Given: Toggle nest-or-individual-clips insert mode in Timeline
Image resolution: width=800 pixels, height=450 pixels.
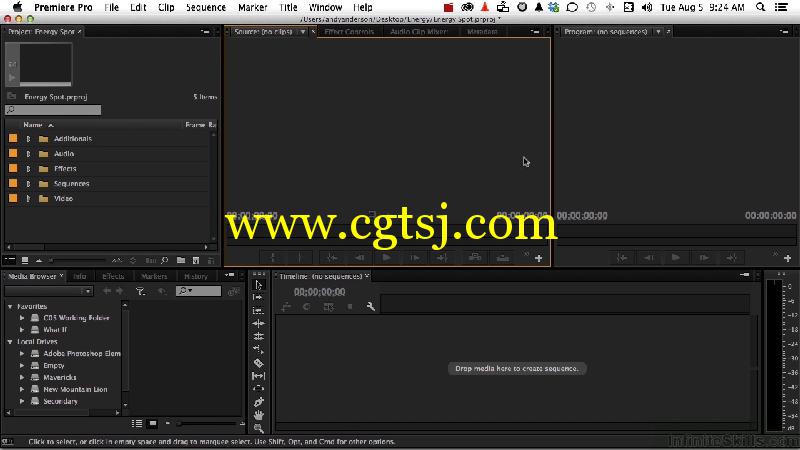Looking at the screenshot, I should [x=286, y=307].
